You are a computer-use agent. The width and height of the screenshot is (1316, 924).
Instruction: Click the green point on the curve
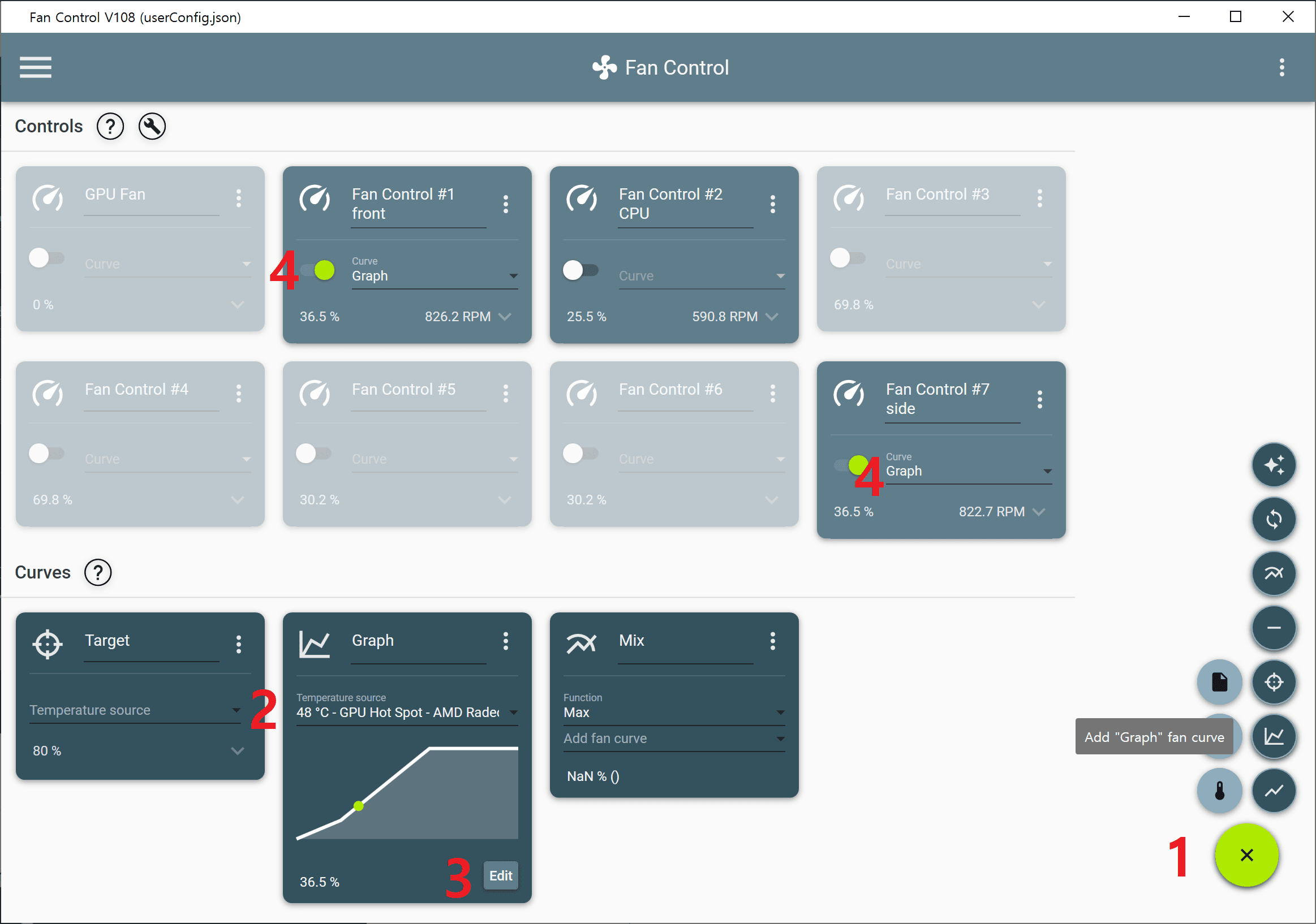(359, 806)
